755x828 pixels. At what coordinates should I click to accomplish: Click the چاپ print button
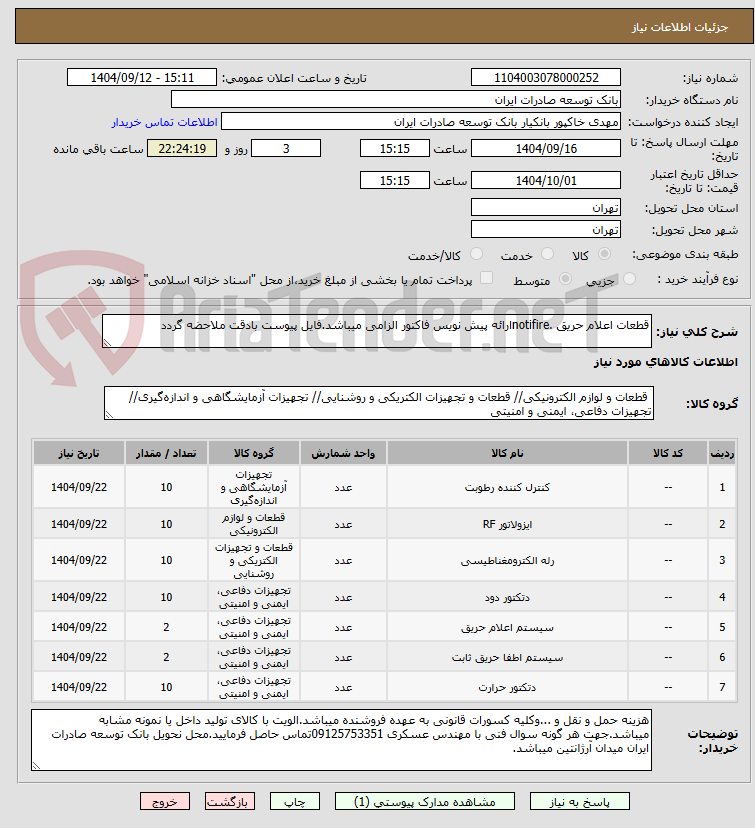[295, 802]
